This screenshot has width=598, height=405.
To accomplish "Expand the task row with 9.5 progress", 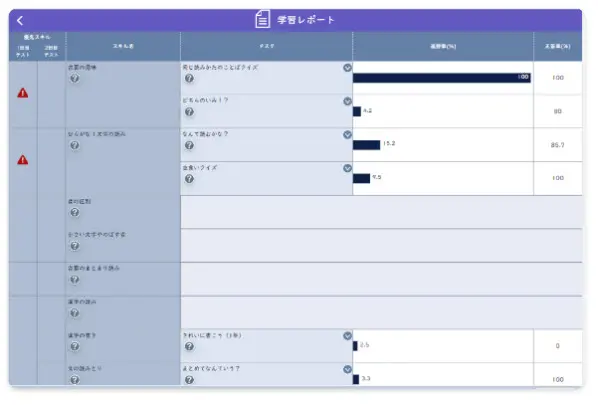I will pyautogui.click(x=347, y=168).
